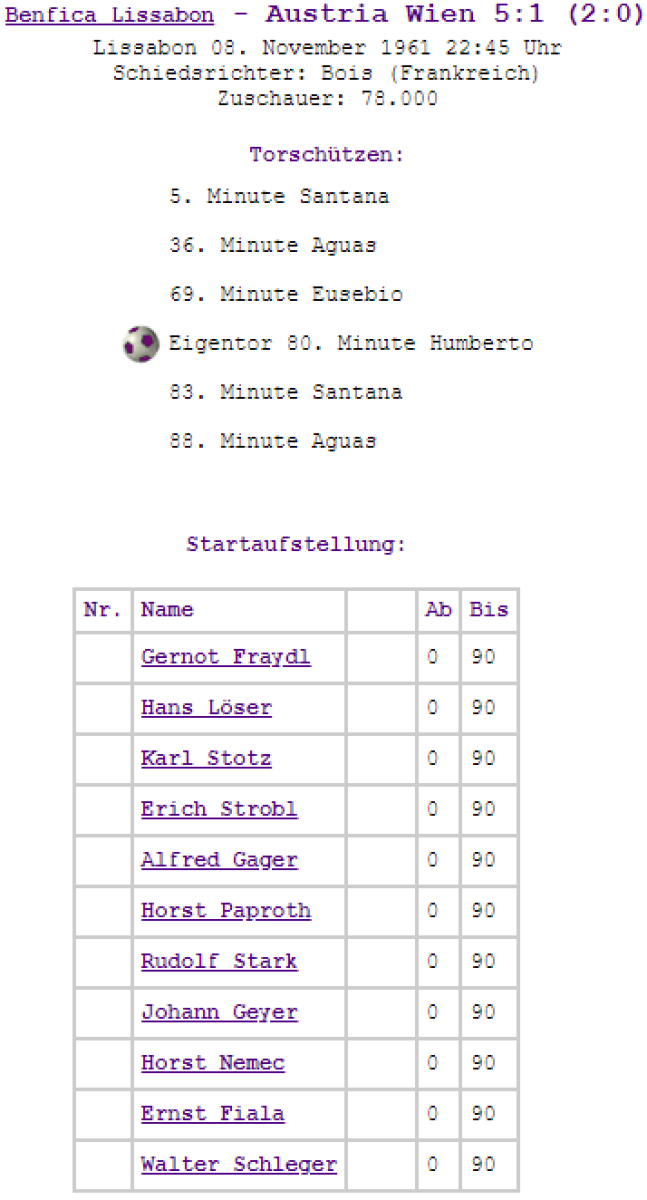Click the Bis column header
Image resolution: width=647 pixels, height=1200 pixels.
[x=489, y=610]
